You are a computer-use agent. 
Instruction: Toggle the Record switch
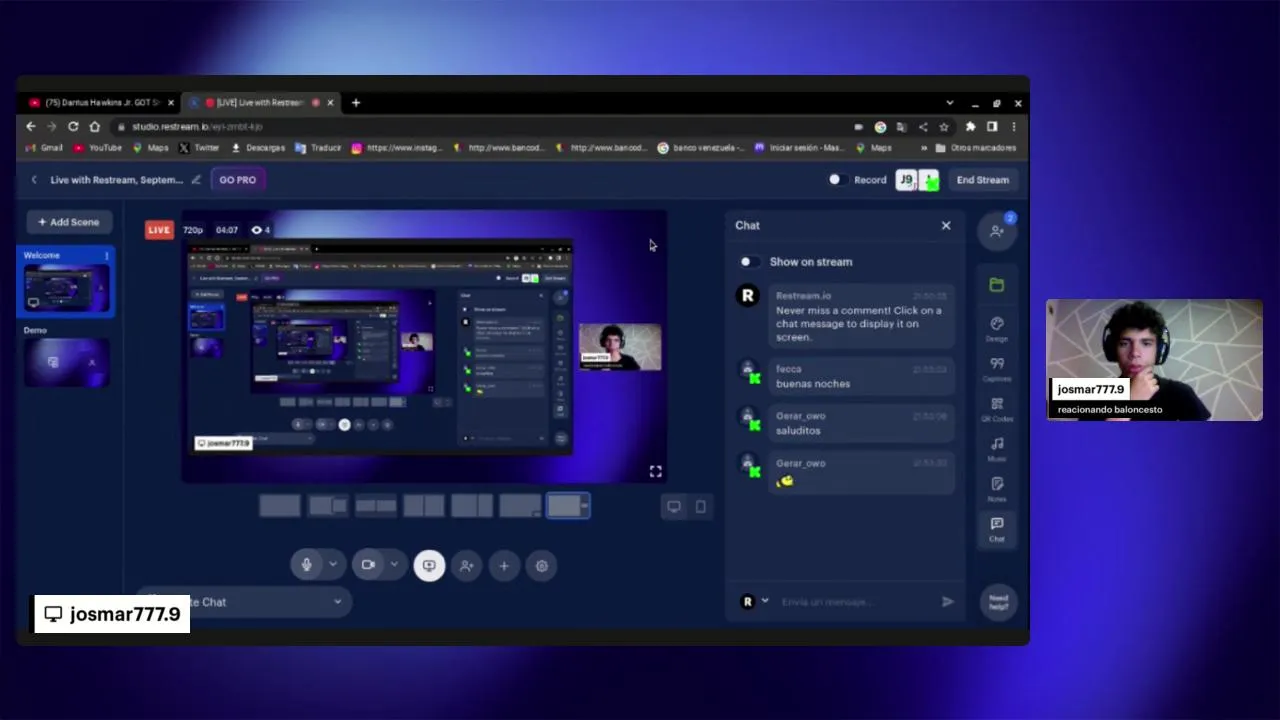(x=838, y=180)
